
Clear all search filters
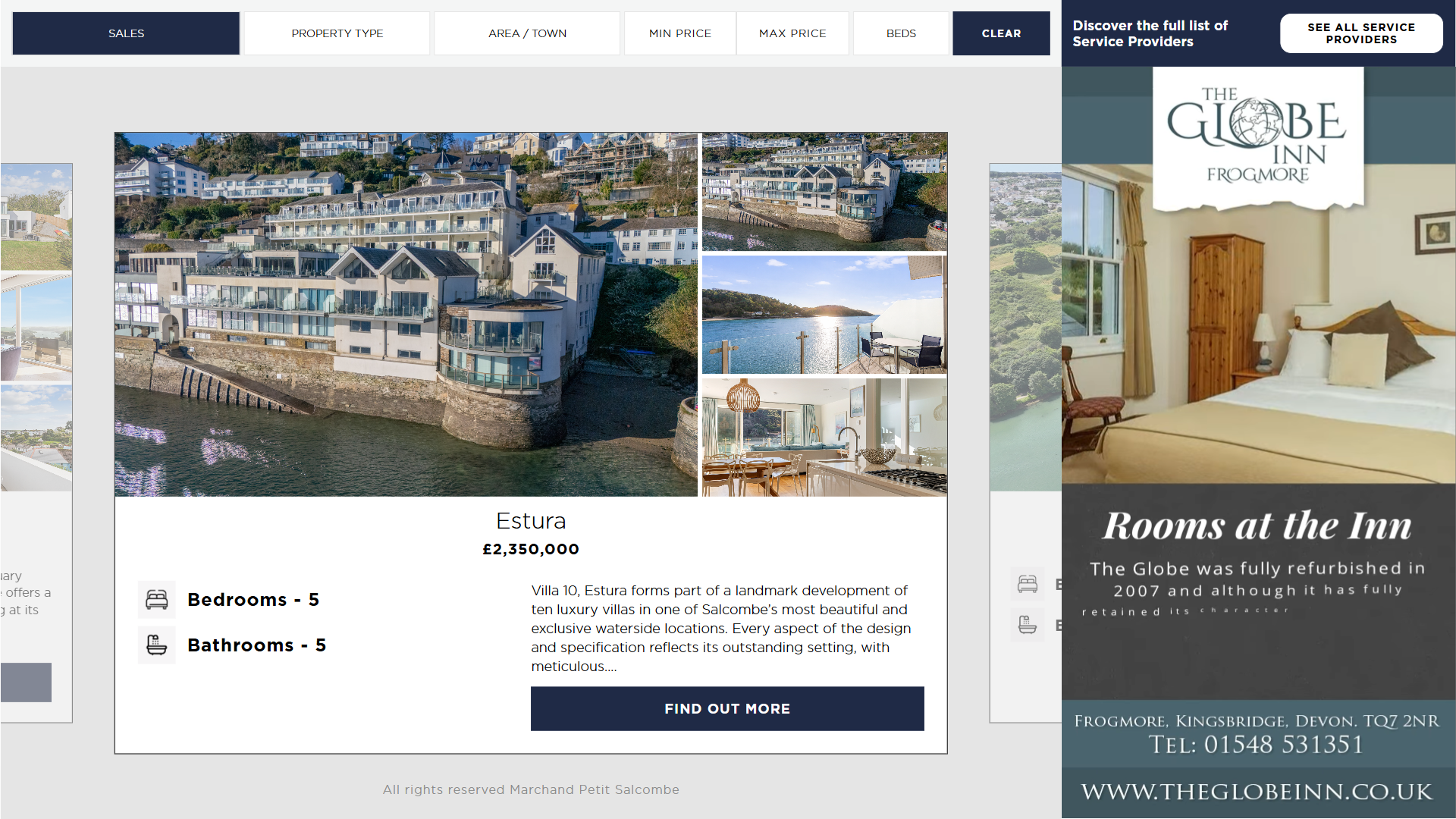[x=1001, y=33]
